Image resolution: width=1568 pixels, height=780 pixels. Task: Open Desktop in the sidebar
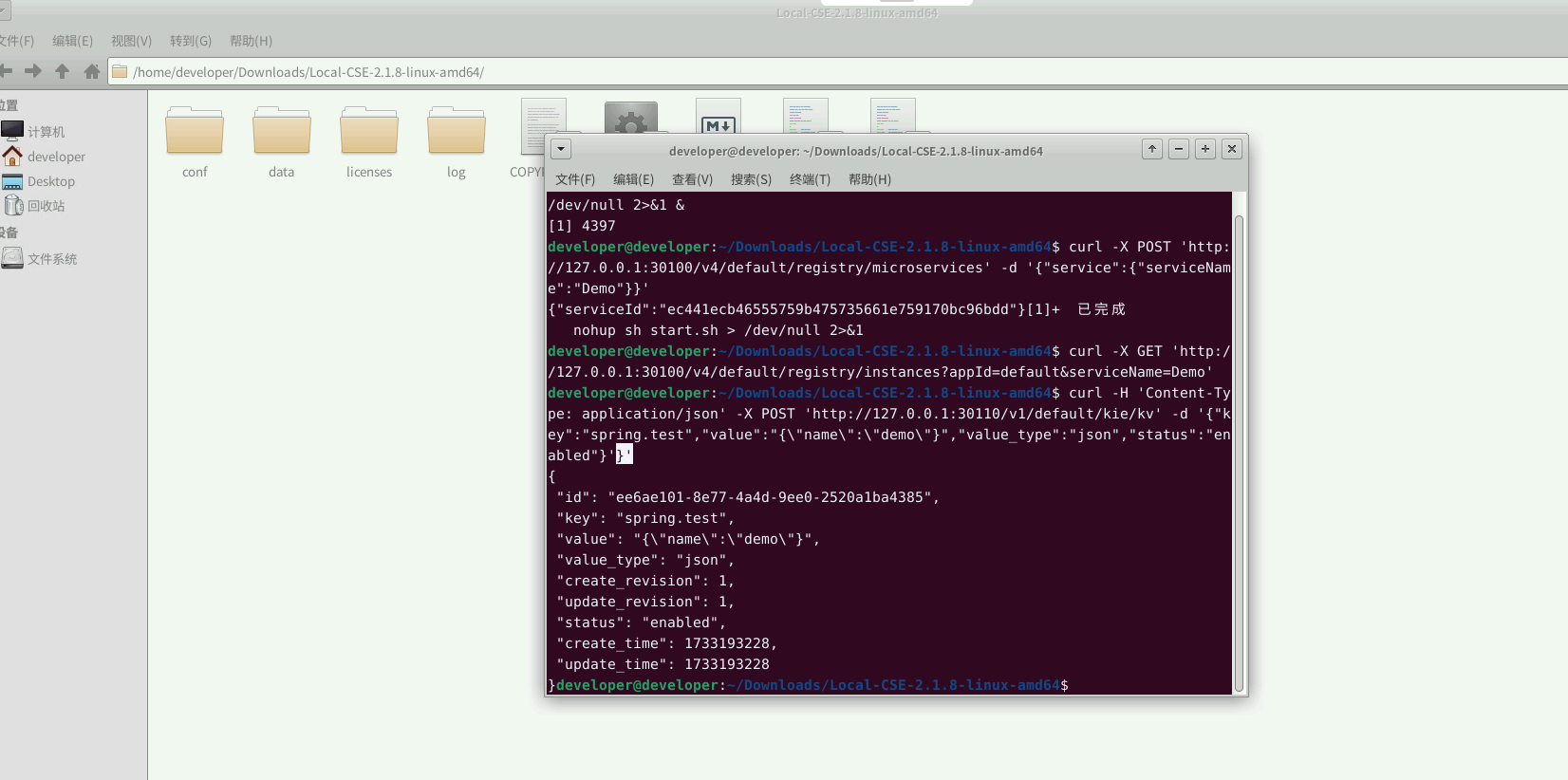point(39,180)
